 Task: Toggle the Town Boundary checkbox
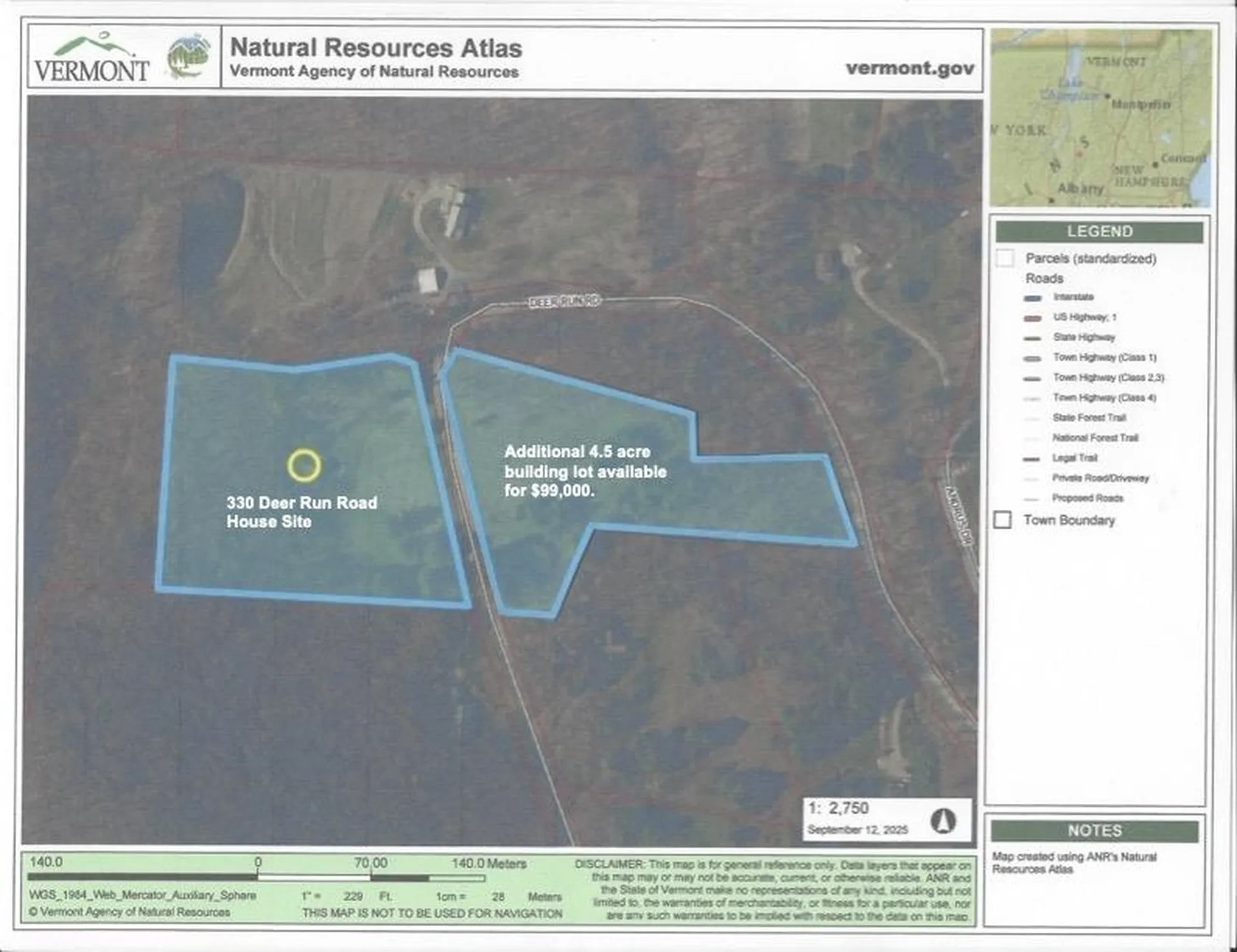point(1003,521)
